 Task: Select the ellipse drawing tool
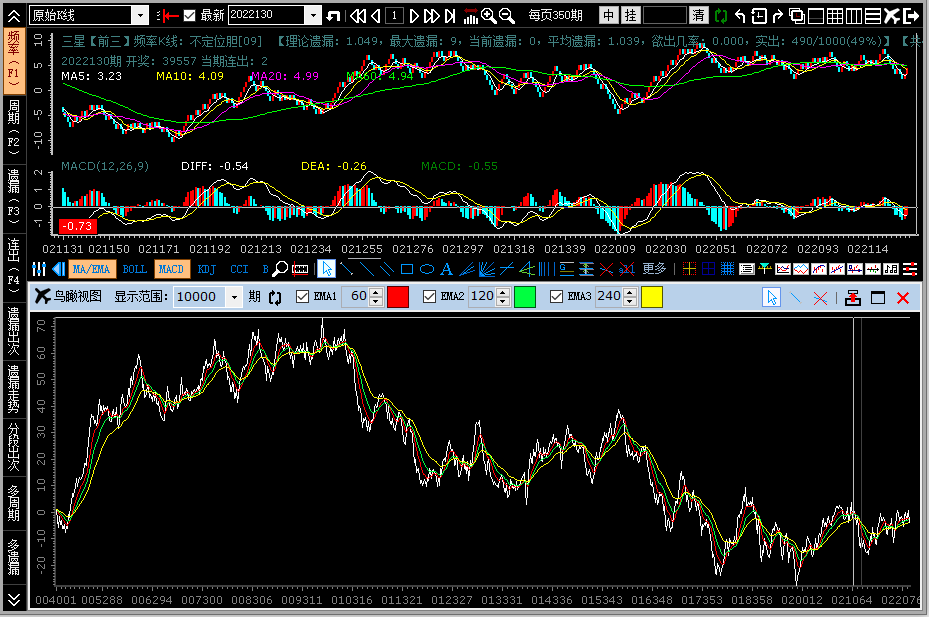tap(426, 269)
